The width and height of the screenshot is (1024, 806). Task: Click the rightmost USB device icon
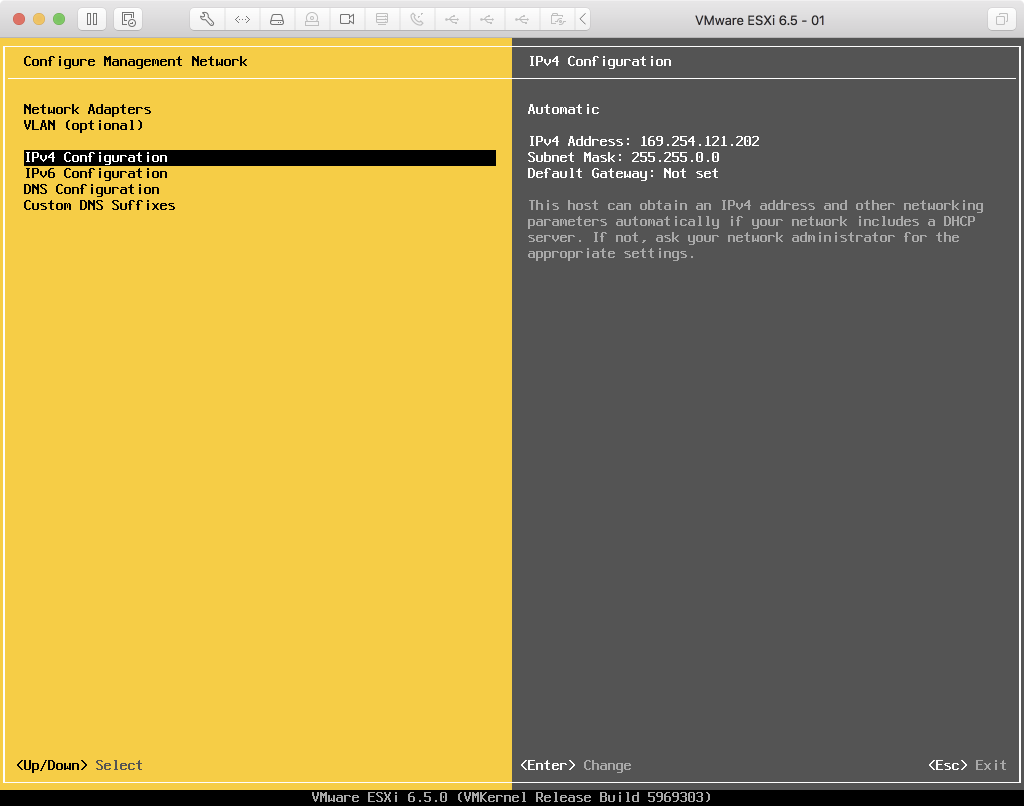pyautogui.click(x=522, y=19)
